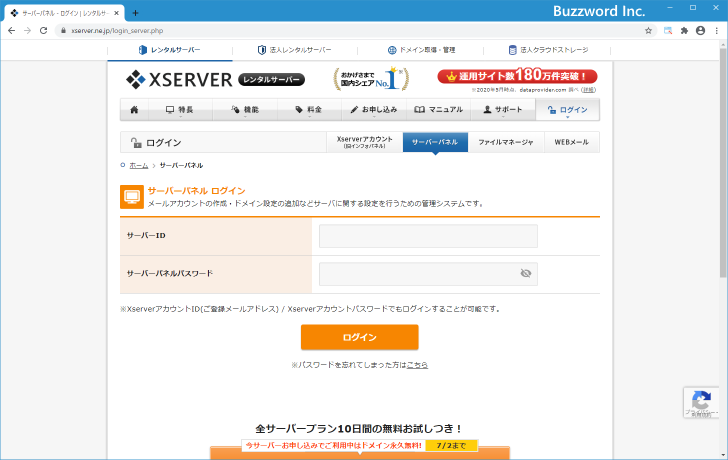Viewport: 728px width, 460px height.
Task: Click the サーバーID input field
Action: click(428, 236)
